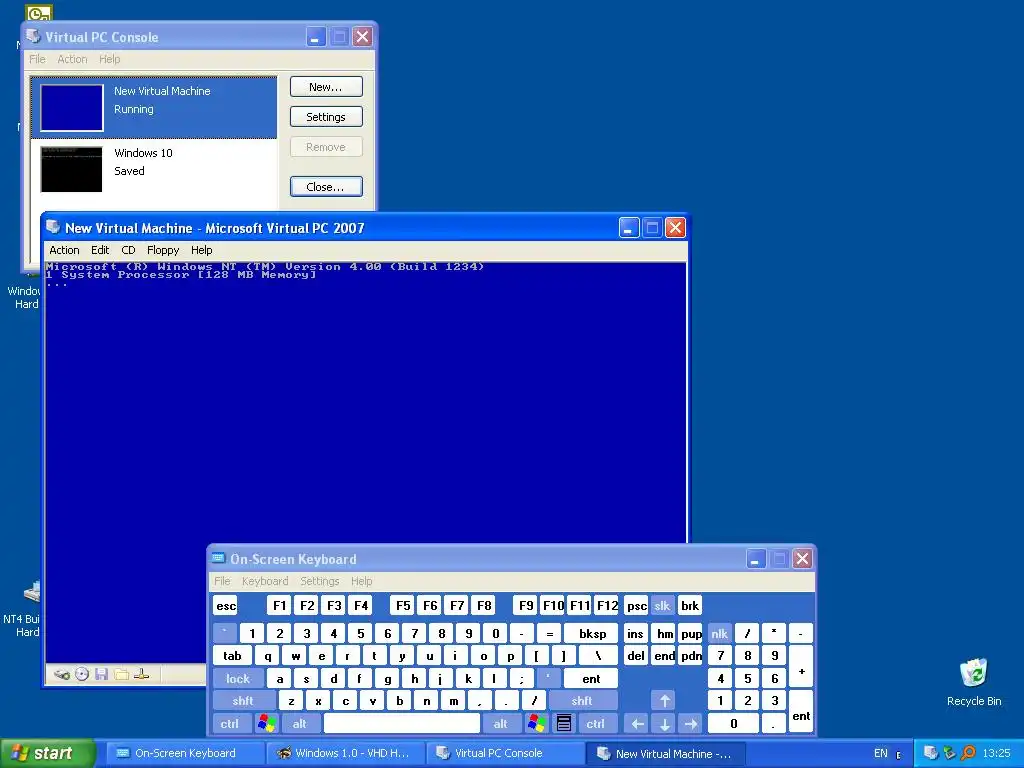Click the shared folders status icon
The image size is (1024, 768).
tap(121, 675)
